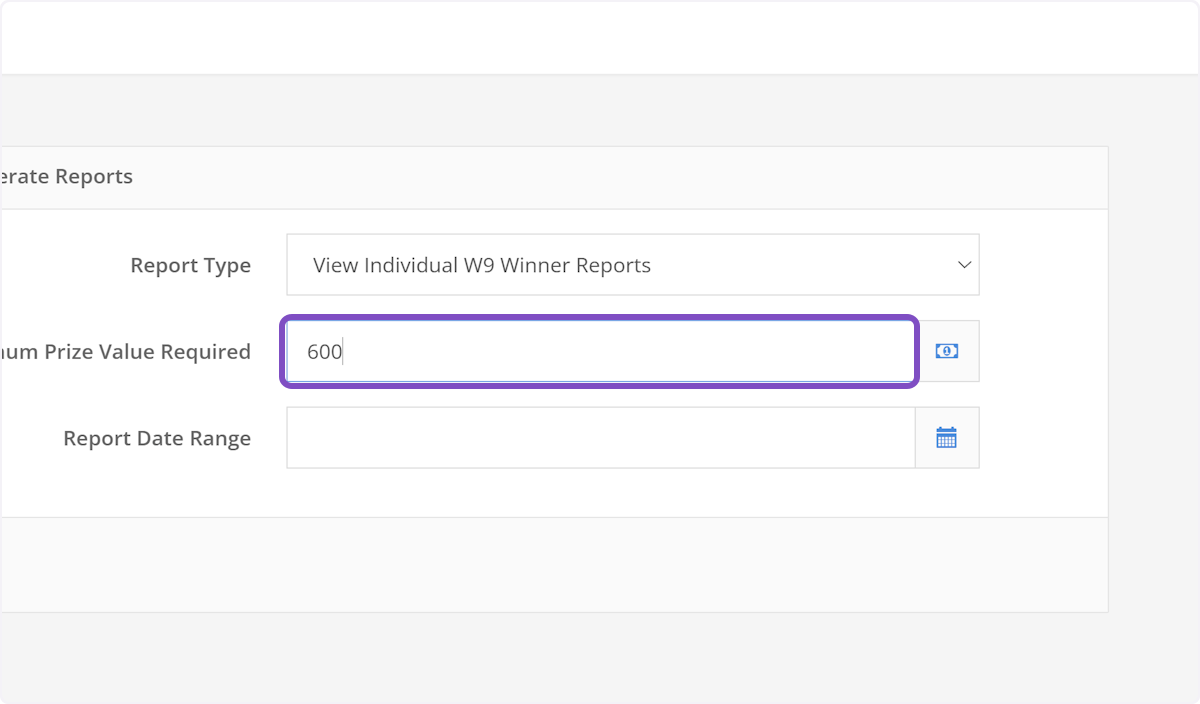1200x704 pixels.
Task: Click the Report Type label
Action: pyautogui.click(x=190, y=265)
